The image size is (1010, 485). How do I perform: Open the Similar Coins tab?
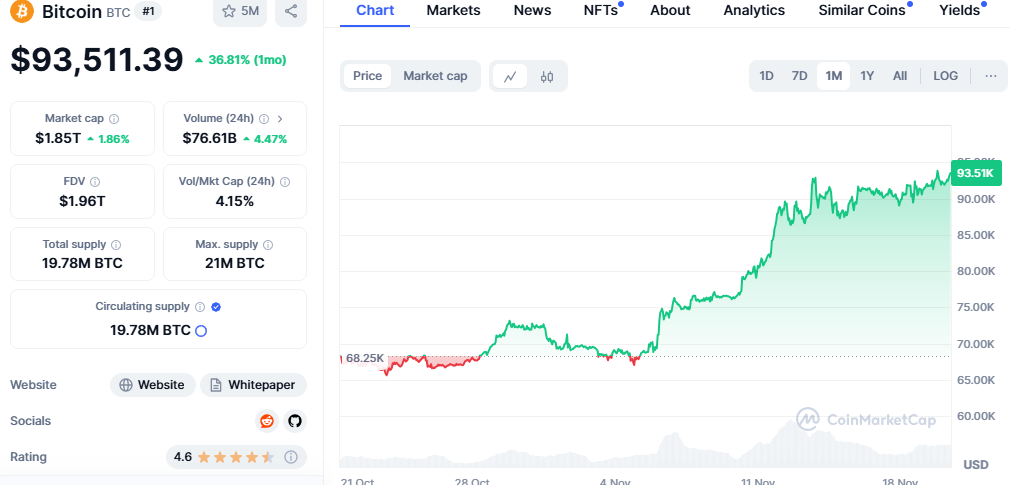[862, 10]
